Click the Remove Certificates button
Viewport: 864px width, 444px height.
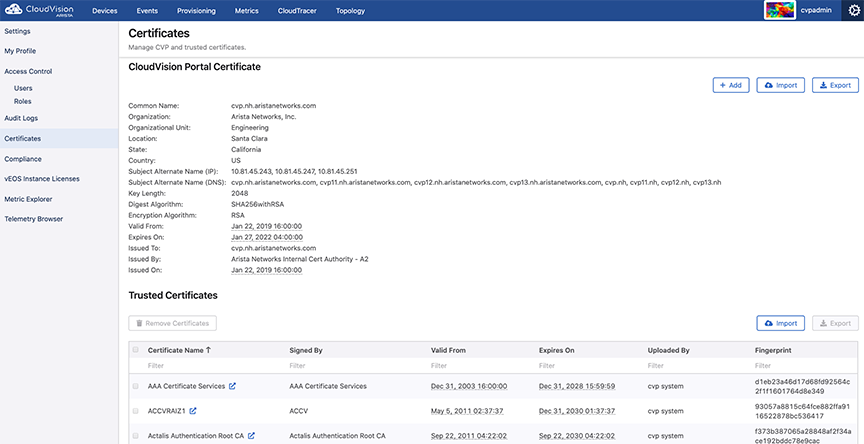[172, 323]
